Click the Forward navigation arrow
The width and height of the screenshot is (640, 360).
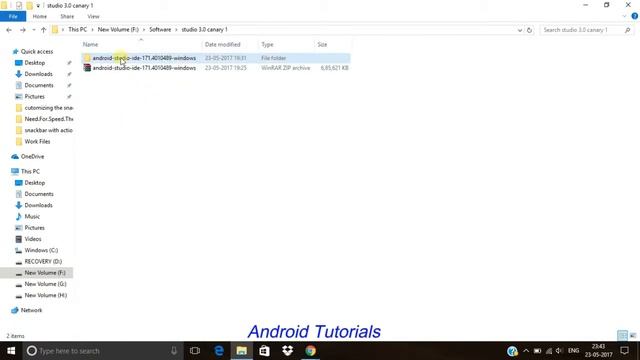coord(23,30)
